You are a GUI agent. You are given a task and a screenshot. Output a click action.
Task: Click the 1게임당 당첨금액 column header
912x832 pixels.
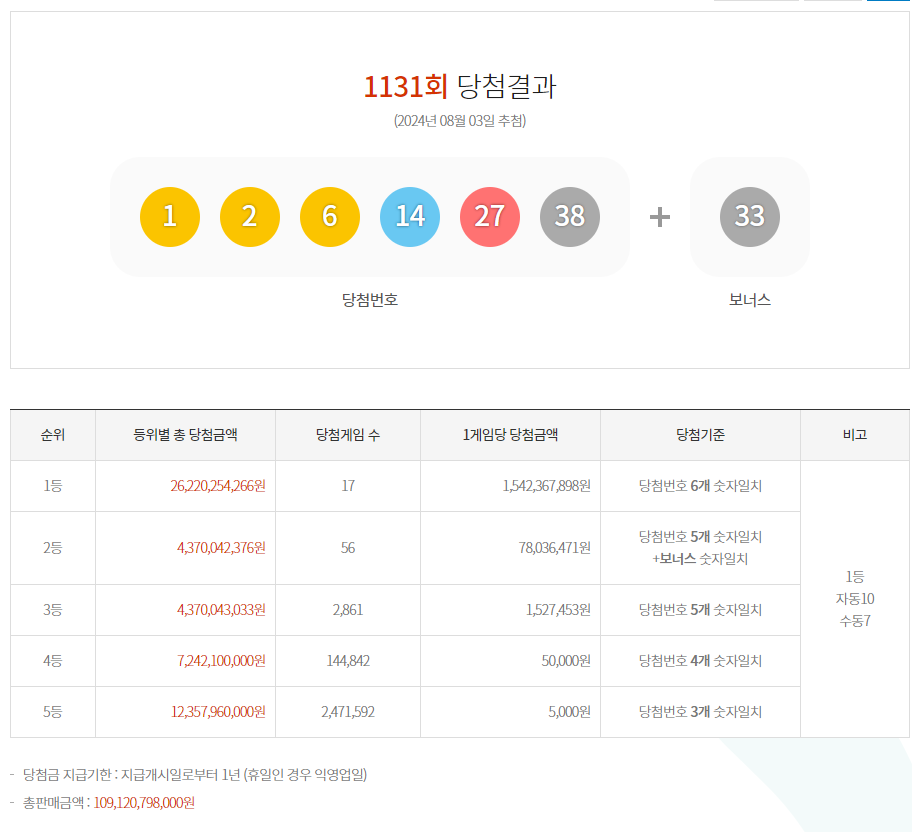510,435
